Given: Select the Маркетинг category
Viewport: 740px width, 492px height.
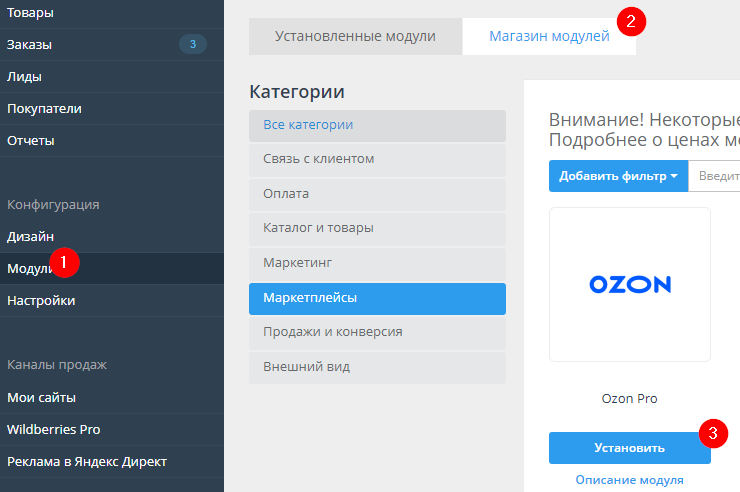Looking at the screenshot, I should coord(377,264).
